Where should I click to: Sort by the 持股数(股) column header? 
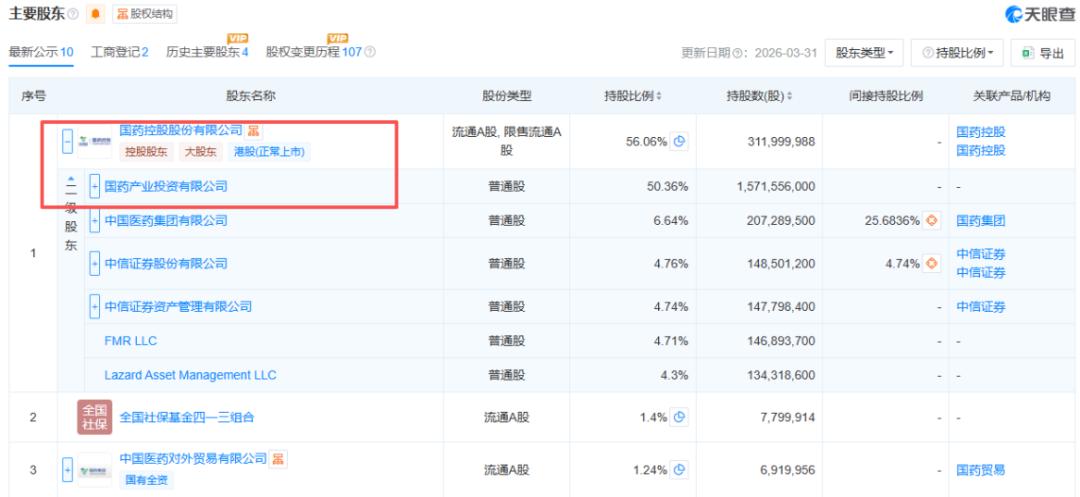(x=758, y=96)
